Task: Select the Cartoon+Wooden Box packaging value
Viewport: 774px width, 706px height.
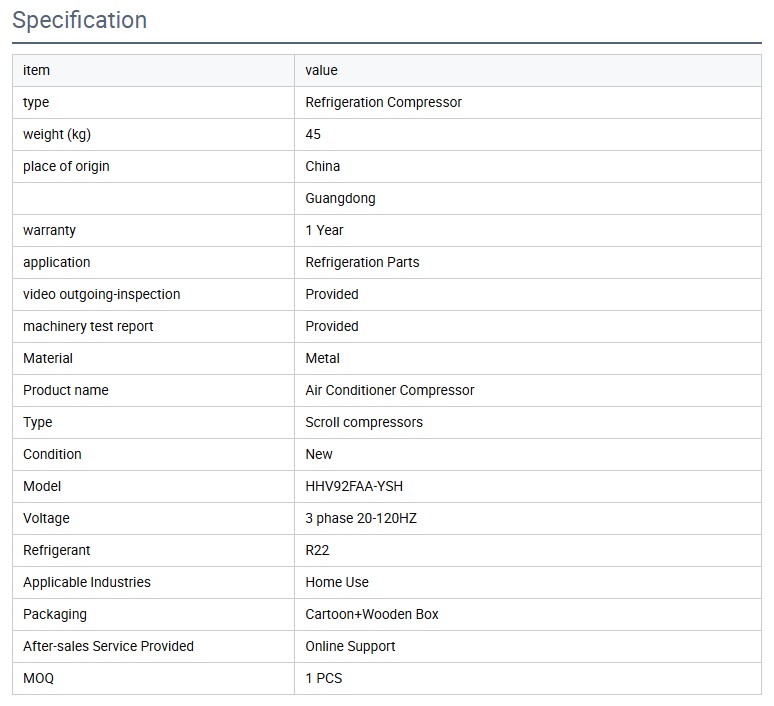Action: [x=371, y=614]
